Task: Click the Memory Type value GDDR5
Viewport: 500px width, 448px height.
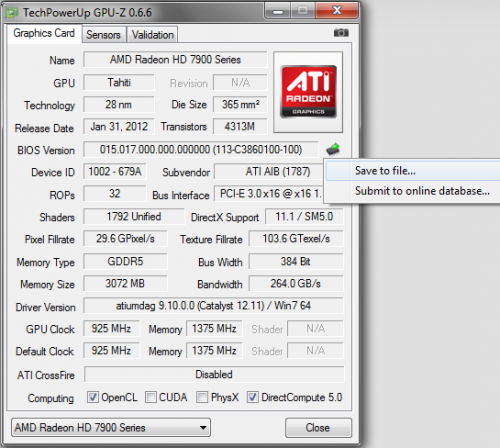Action: pyautogui.click(x=125, y=261)
